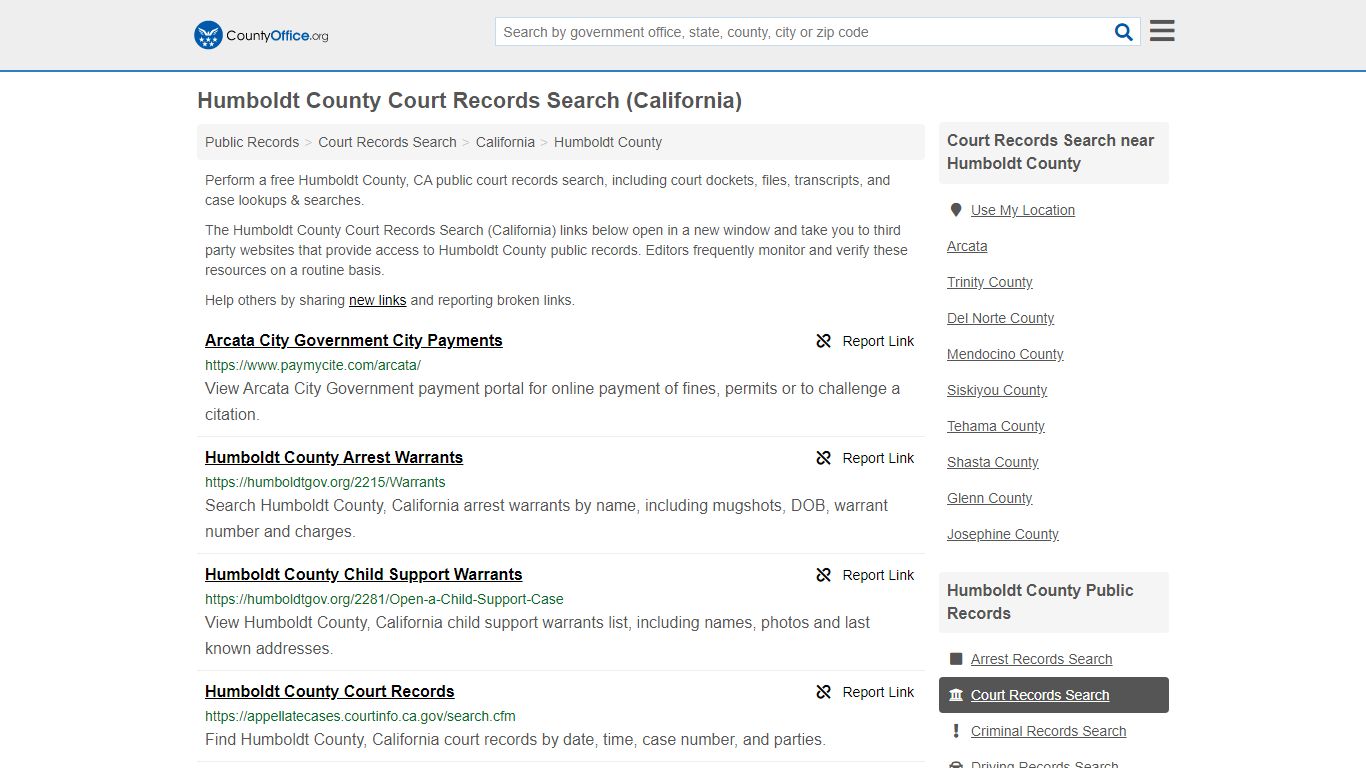Click the exclamation icon for Criminal Records Search
This screenshot has height=768, width=1366.
coord(956,731)
